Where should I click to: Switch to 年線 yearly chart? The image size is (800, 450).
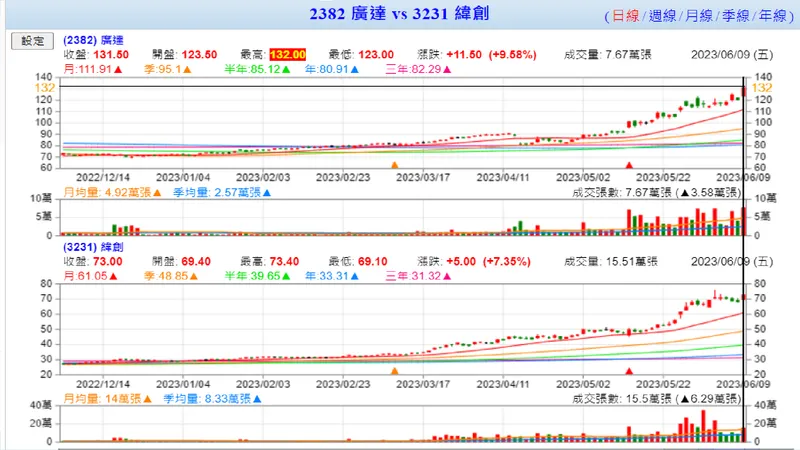(772, 16)
